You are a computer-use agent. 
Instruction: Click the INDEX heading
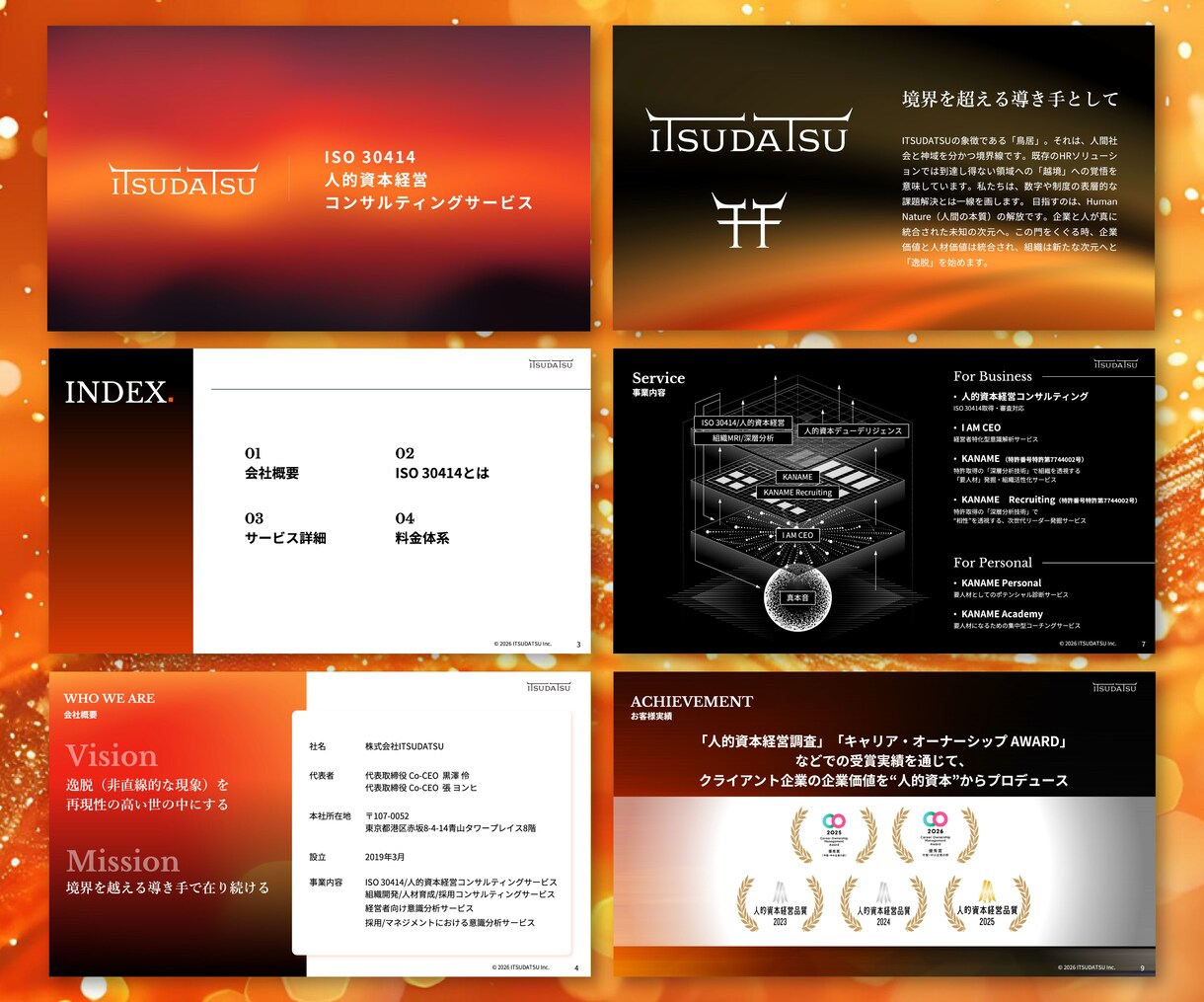pos(119,392)
